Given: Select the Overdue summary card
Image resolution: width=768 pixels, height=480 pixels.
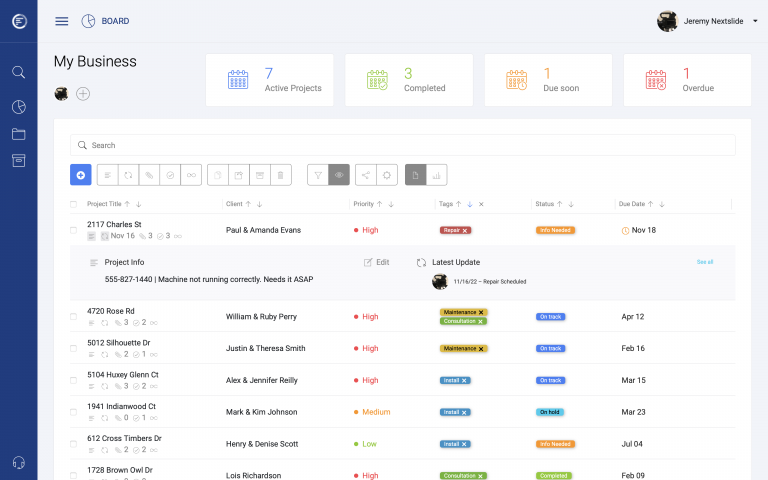Looking at the screenshot, I should pyautogui.click(x=687, y=80).
